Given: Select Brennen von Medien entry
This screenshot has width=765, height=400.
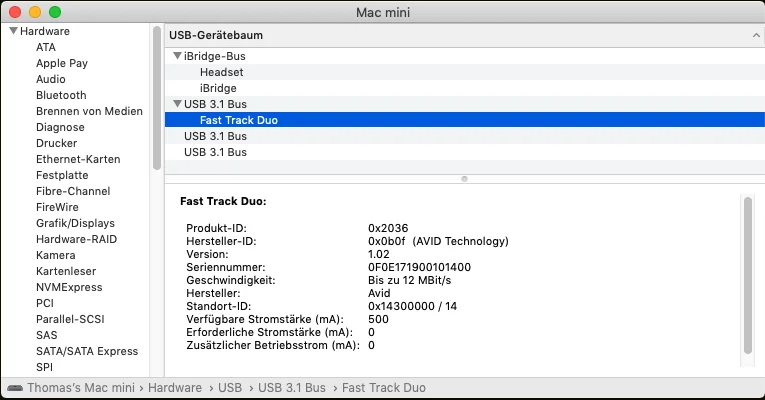Looking at the screenshot, I should pos(89,111).
